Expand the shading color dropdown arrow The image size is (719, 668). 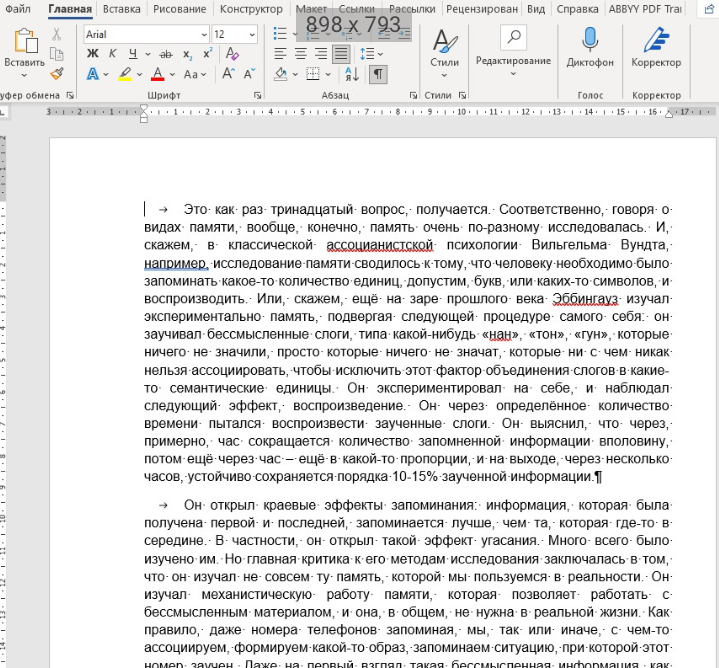click(x=295, y=74)
